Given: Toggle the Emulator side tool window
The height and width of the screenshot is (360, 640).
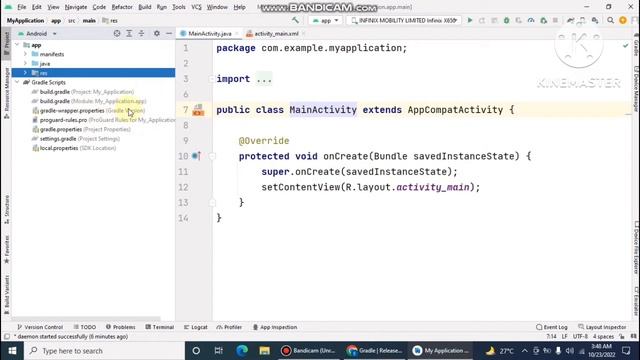Looking at the screenshot, I should 636,301.
